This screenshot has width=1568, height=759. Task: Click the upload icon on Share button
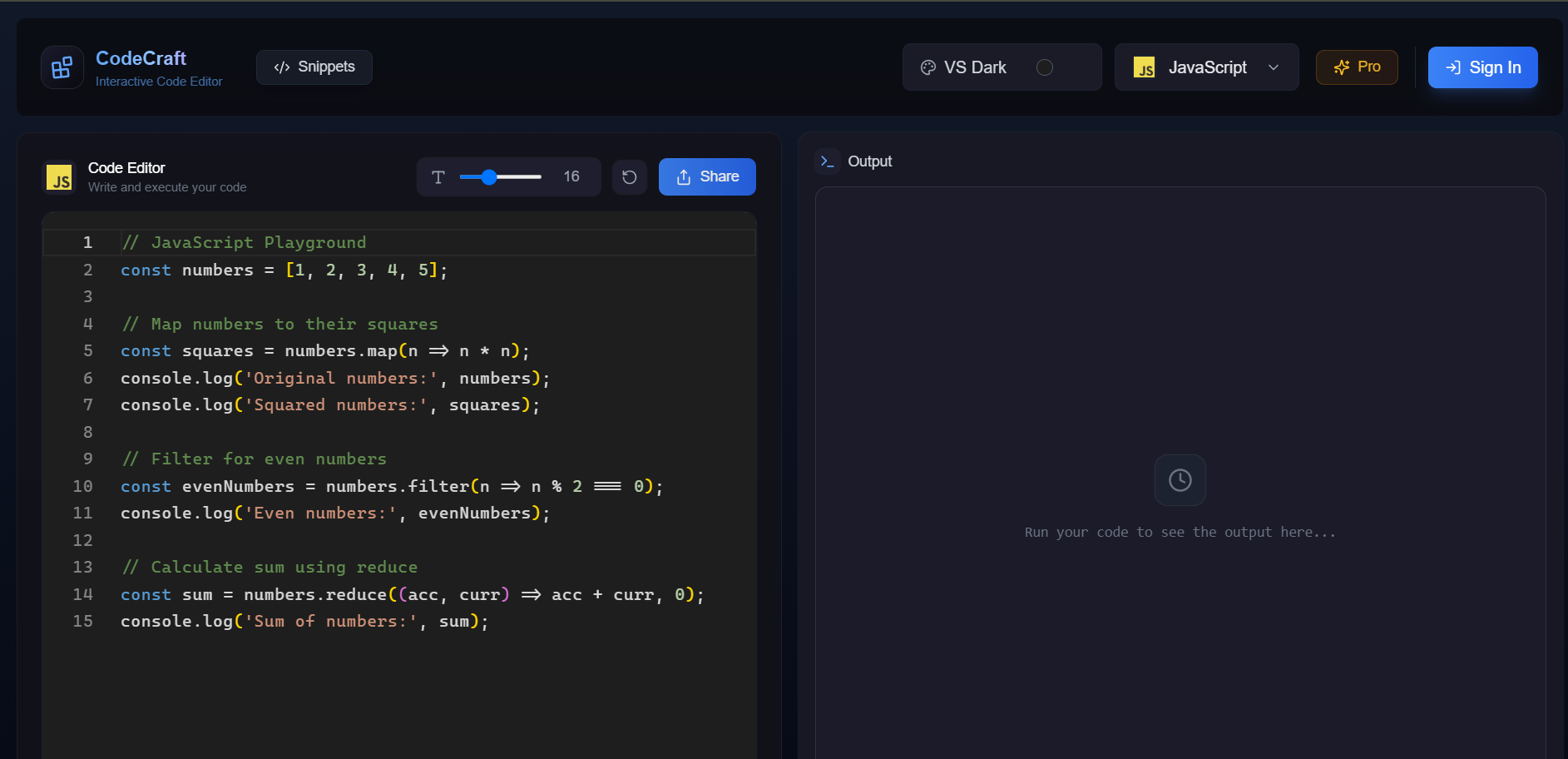pos(684,176)
